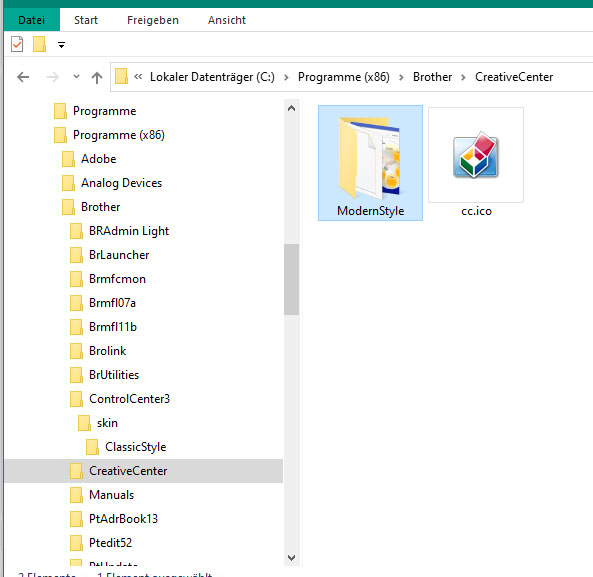Switch to the Start ribbon tab
This screenshot has height=577, width=593.
(86, 20)
